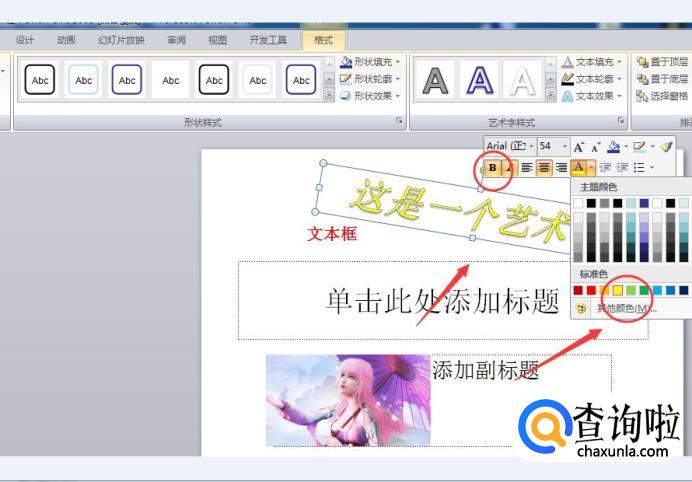Open the 形状样式 group dialog launcher
This screenshot has width=692, height=482.
pos(399,120)
